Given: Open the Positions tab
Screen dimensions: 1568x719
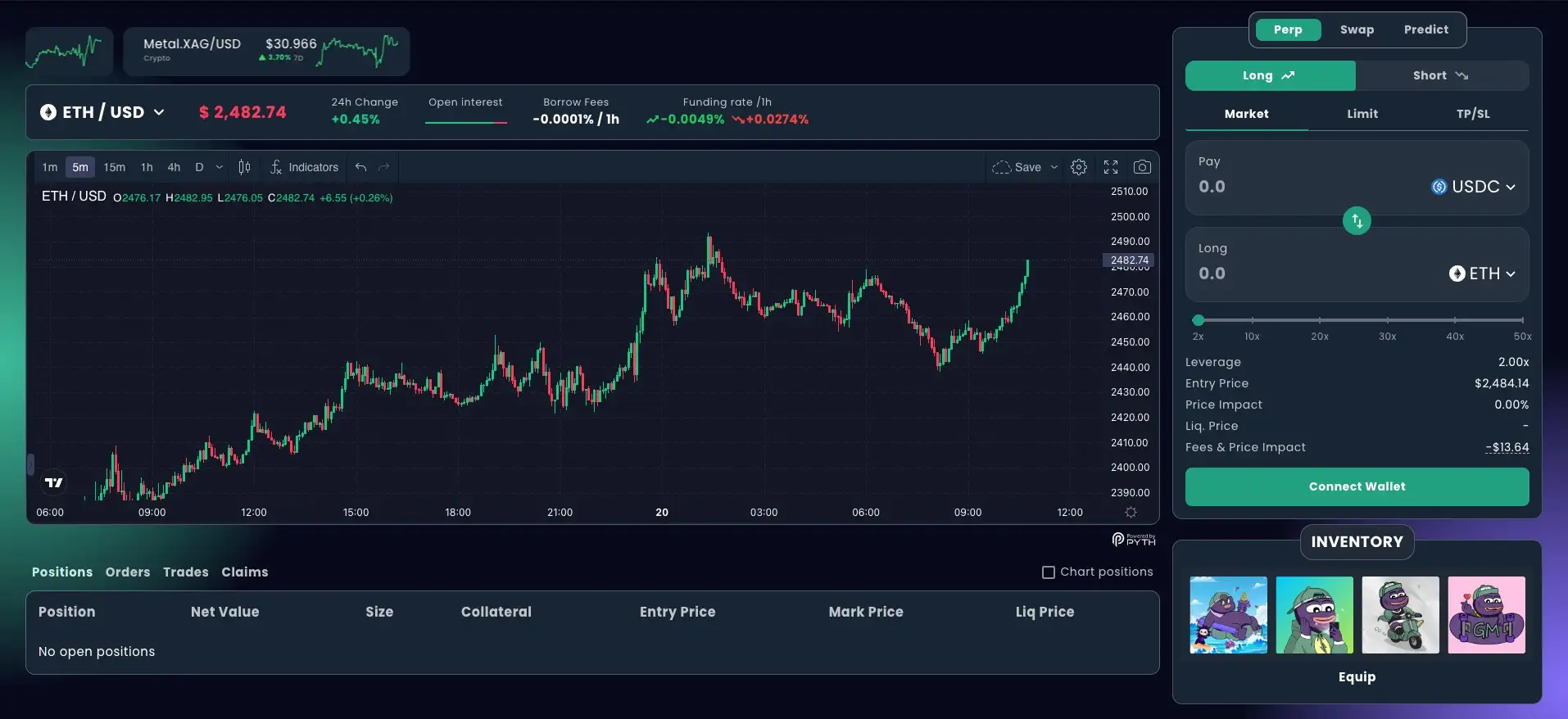Looking at the screenshot, I should tap(62, 572).
